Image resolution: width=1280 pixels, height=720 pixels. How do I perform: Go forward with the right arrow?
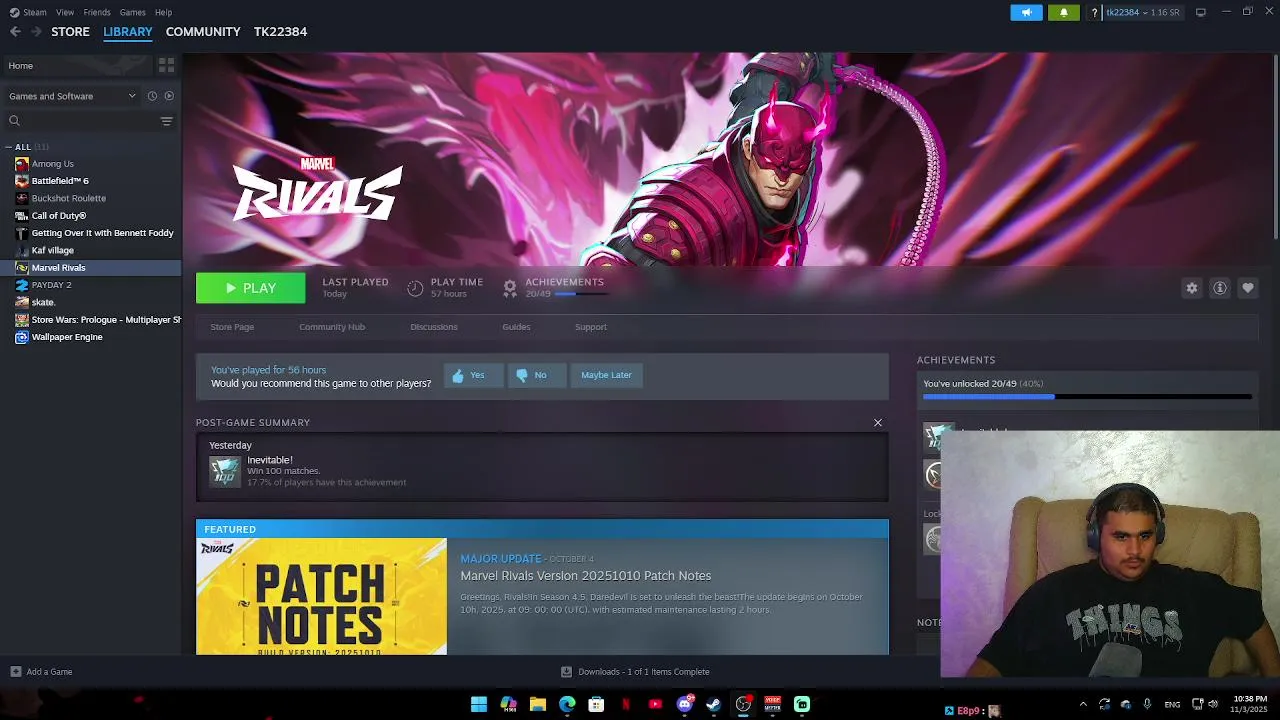(x=36, y=32)
